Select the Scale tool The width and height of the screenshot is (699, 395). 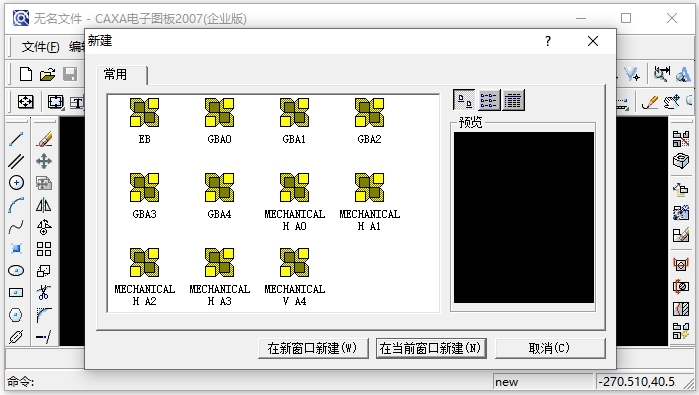click(44, 271)
